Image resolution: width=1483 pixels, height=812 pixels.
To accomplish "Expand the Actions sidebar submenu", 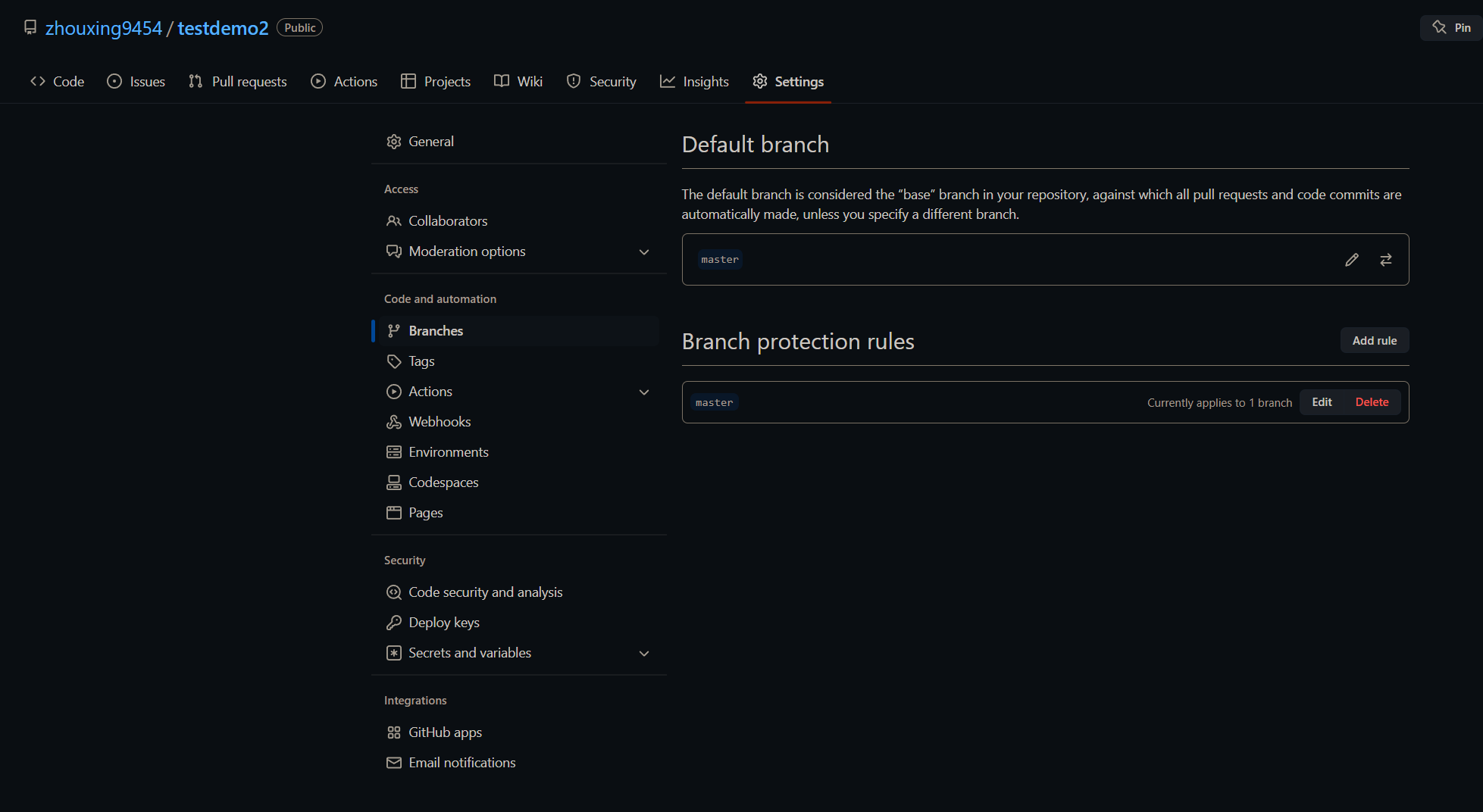I will (x=644, y=392).
